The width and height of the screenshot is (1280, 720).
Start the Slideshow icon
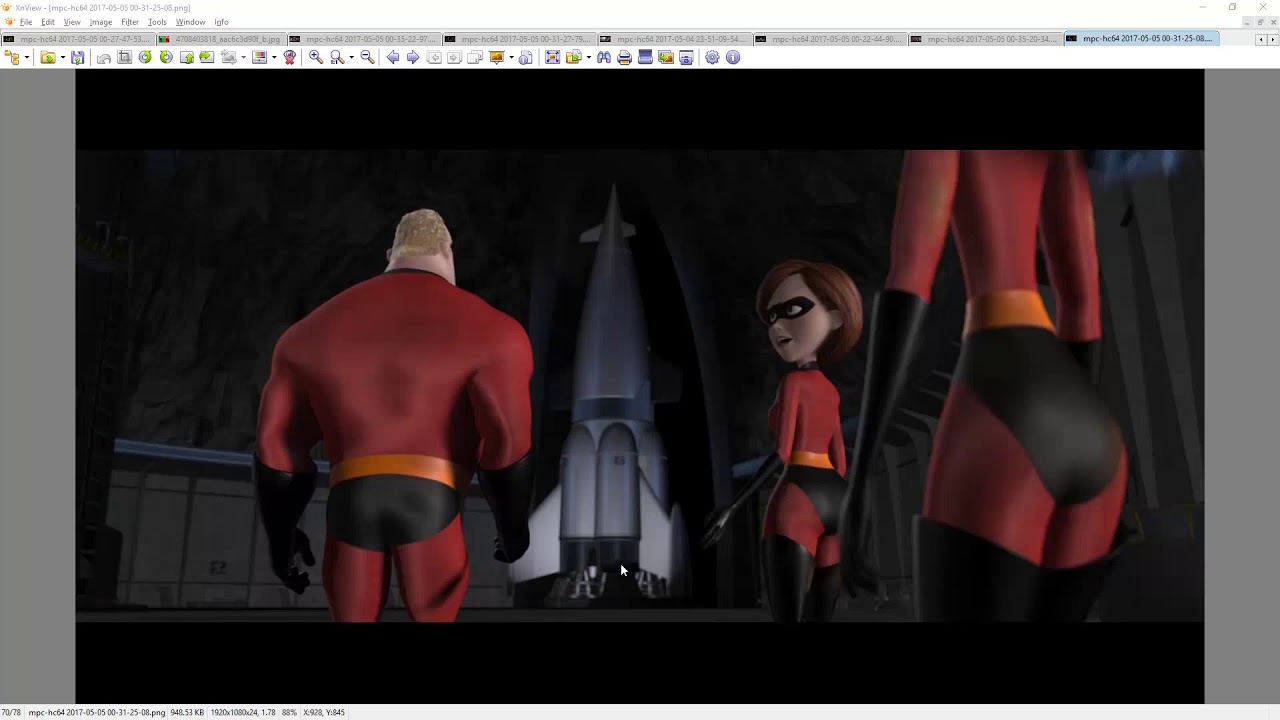(497, 58)
